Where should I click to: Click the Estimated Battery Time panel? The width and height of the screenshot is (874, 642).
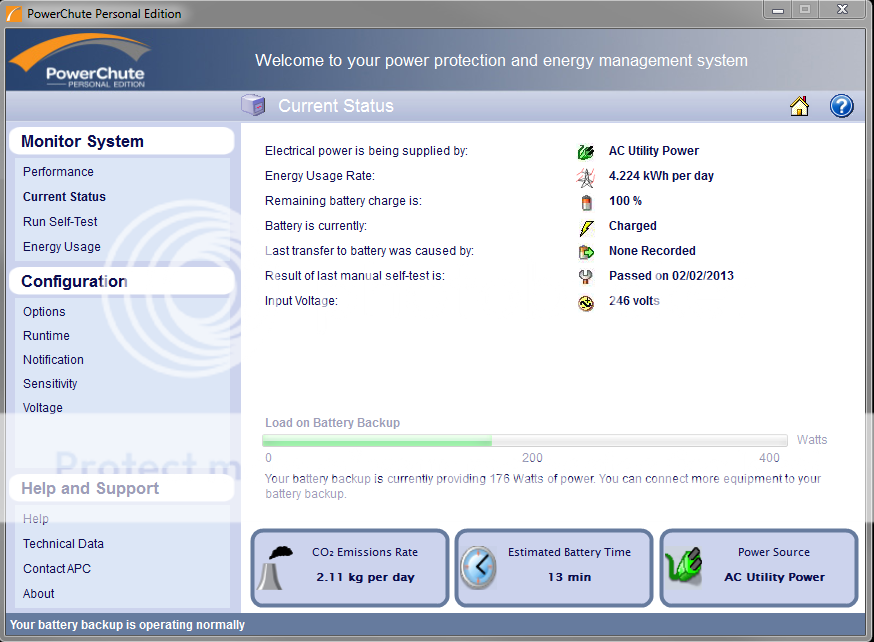[x=554, y=567]
